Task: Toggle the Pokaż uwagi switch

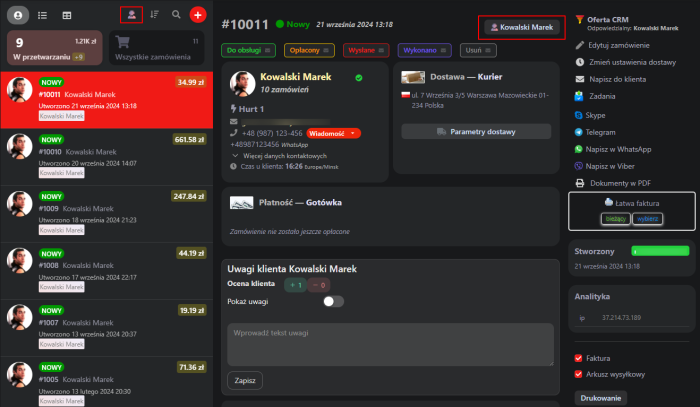Action: (x=333, y=301)
